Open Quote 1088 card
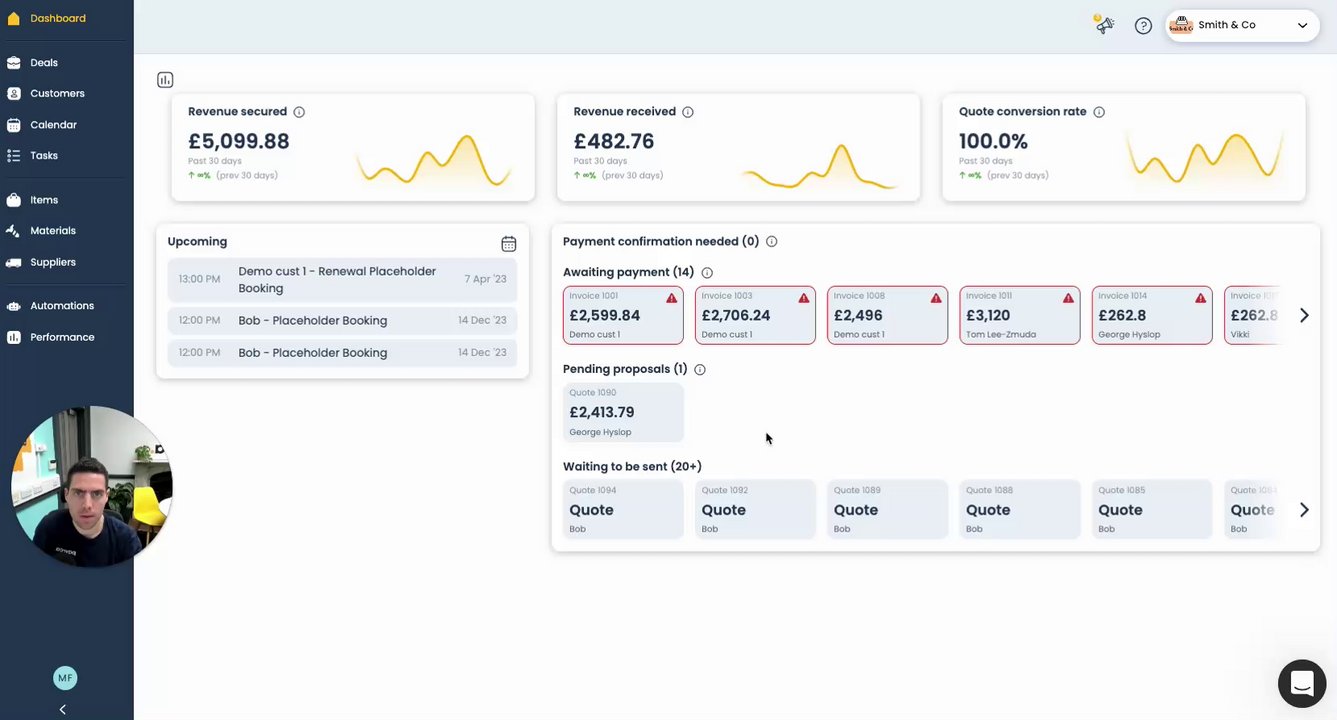1337x720 pixels. [x=1019, y=510]
